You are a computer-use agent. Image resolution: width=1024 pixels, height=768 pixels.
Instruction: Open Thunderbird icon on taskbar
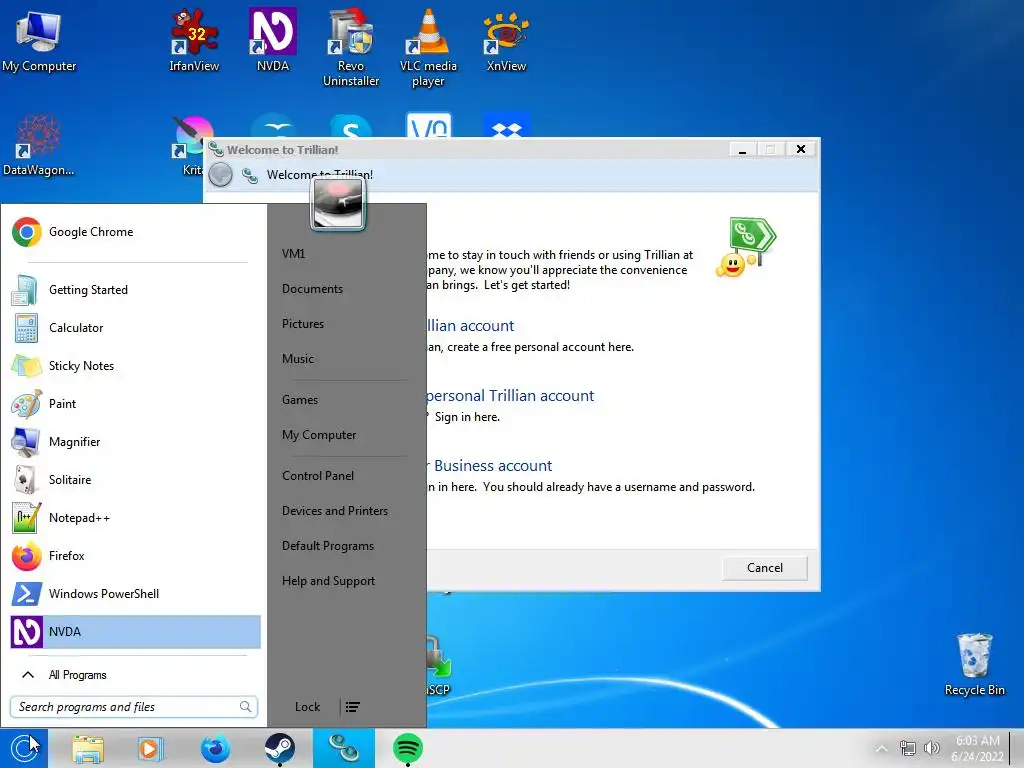point(215,748)
